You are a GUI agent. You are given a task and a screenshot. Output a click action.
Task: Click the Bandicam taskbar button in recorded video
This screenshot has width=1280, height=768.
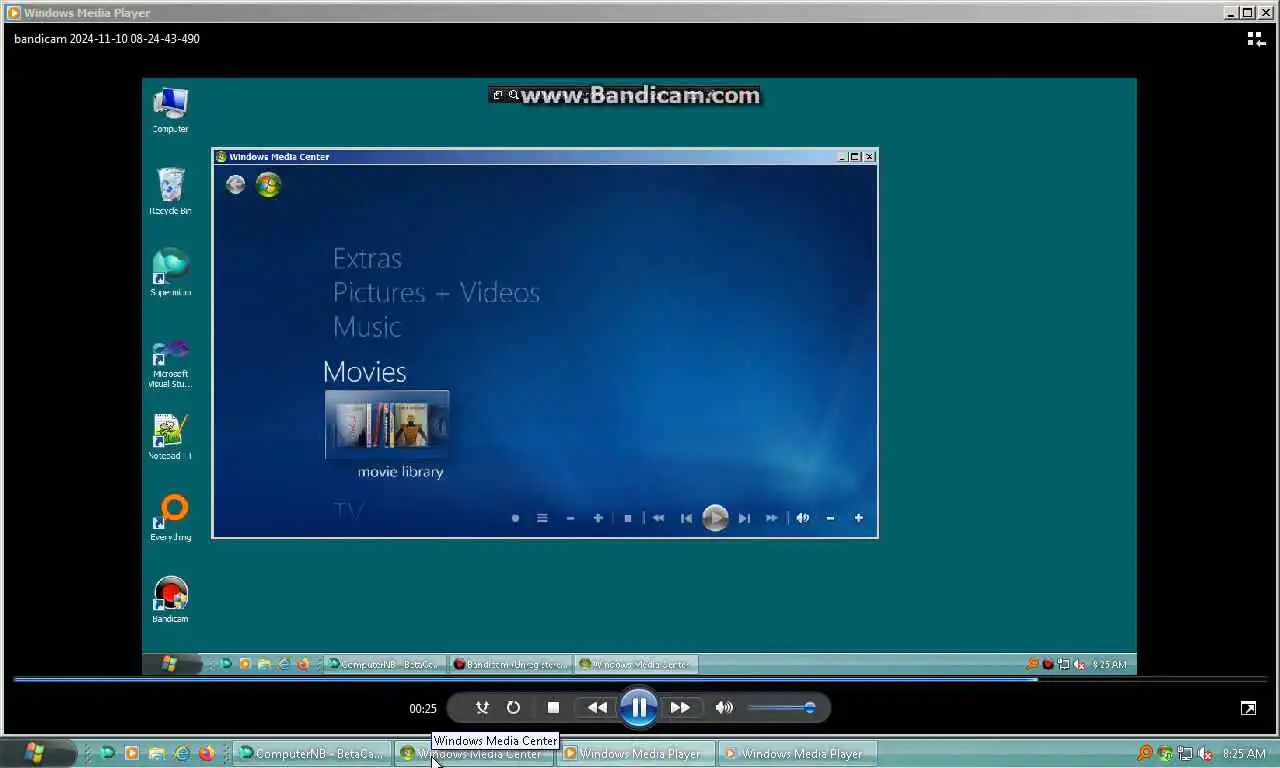tap(509, 664)
